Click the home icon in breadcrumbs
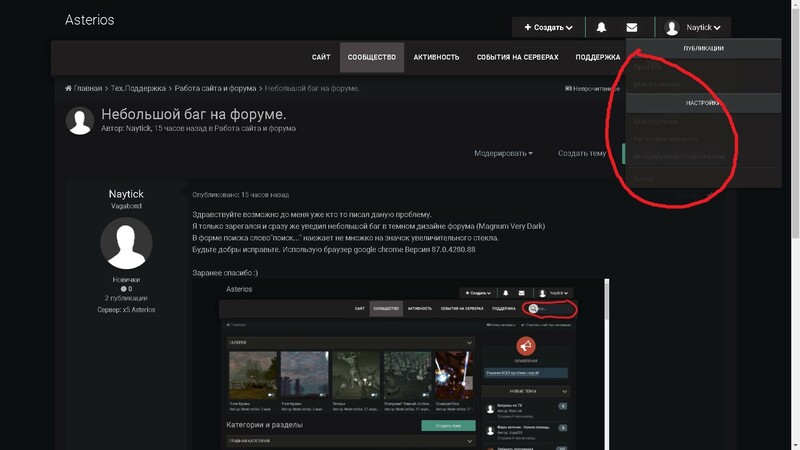Image resolution: width=800 pixels, height=450 pixels. click(x=69, y=89)
